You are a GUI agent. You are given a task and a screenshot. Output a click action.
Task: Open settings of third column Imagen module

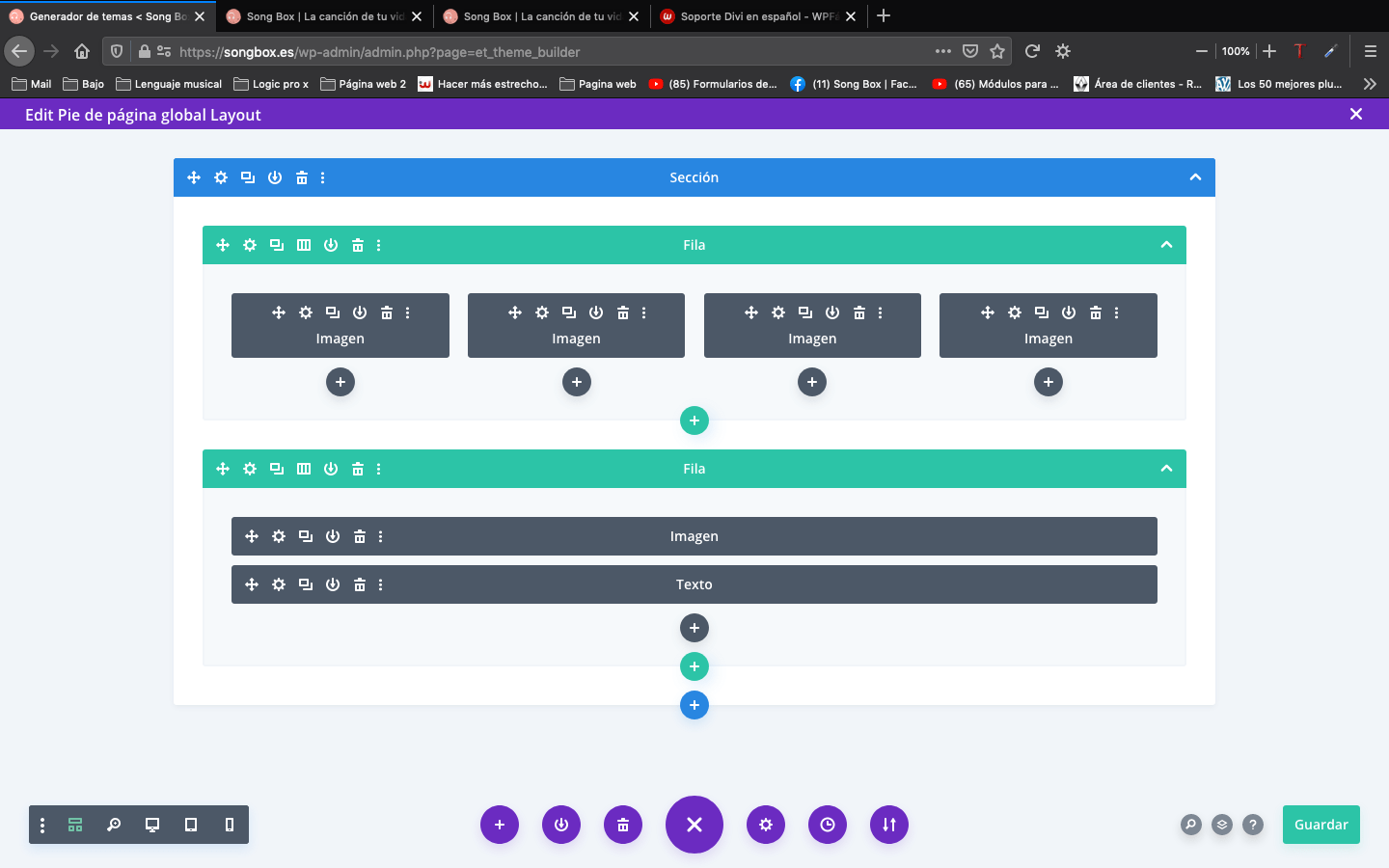click(x=778, y=312)
